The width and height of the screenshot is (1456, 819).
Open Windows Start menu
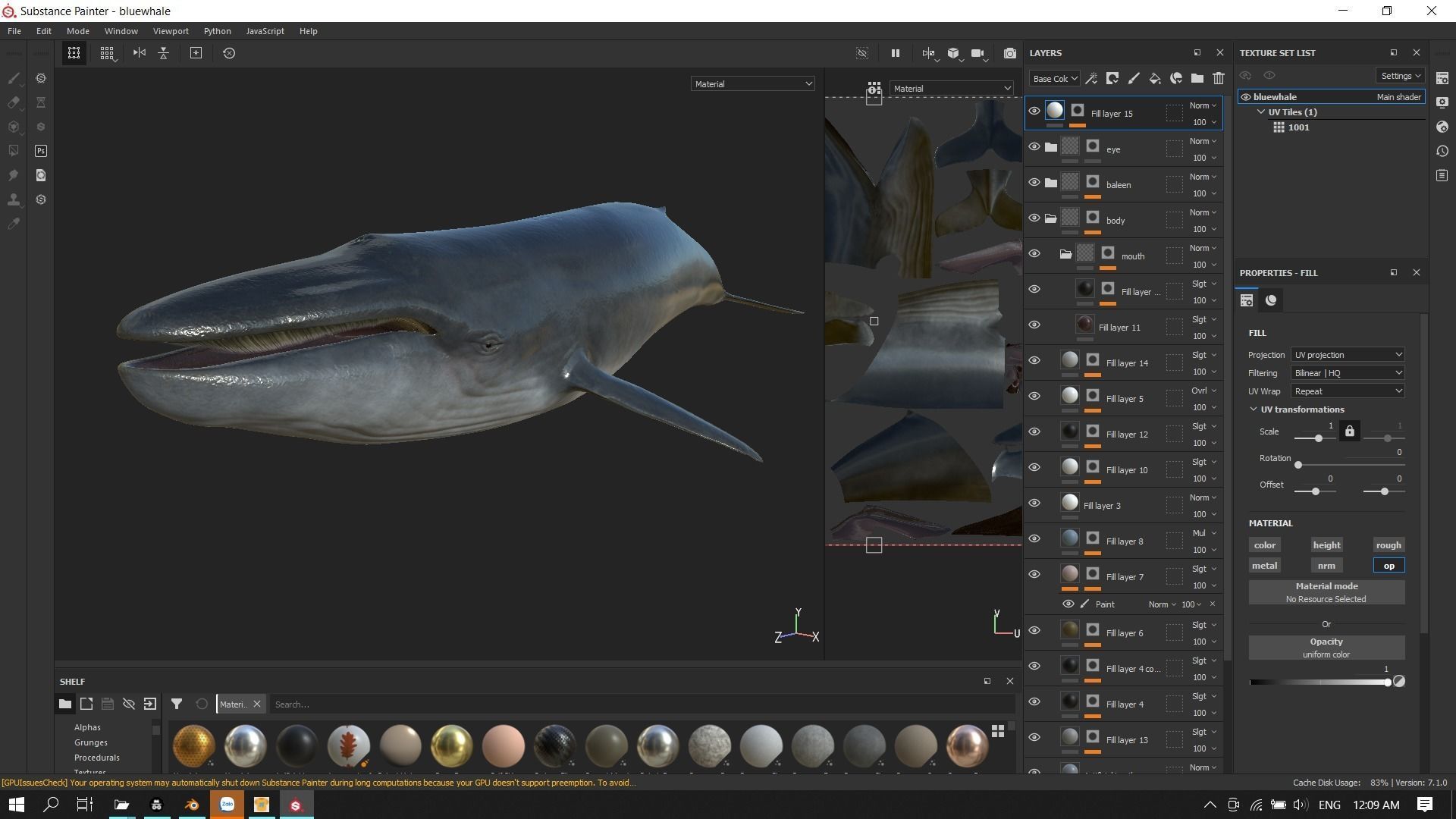tap(16, 805)
